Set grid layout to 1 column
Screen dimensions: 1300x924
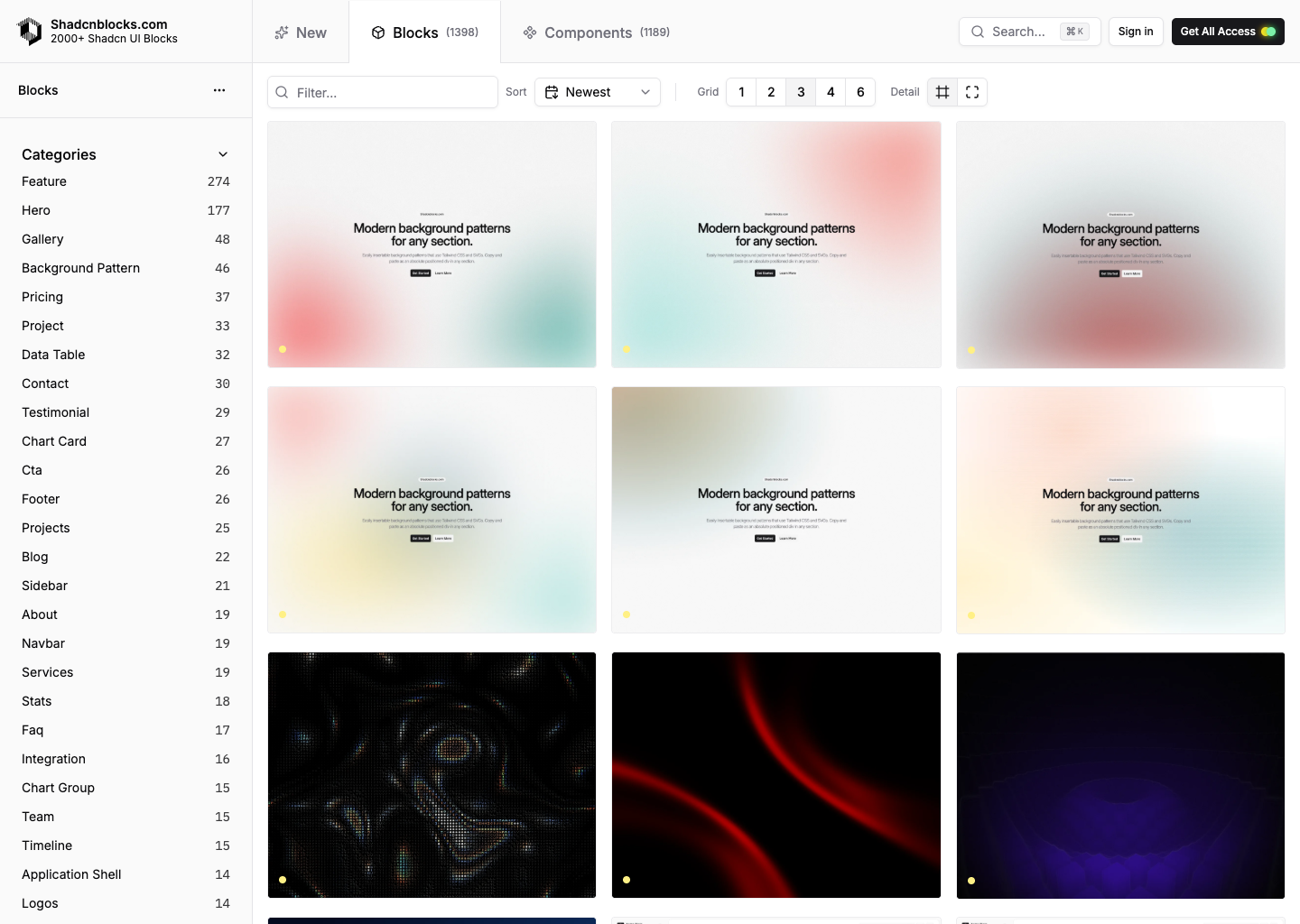[741, 92]
